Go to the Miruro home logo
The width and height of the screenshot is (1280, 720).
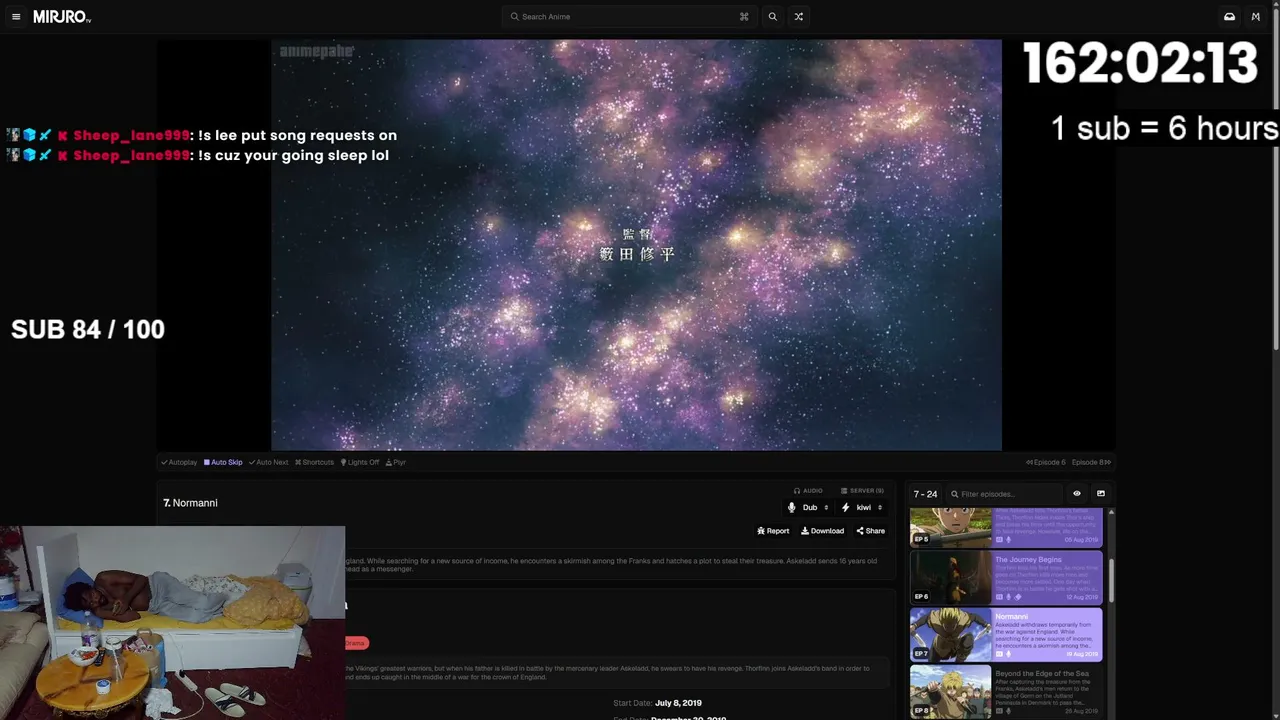(62, 17)
